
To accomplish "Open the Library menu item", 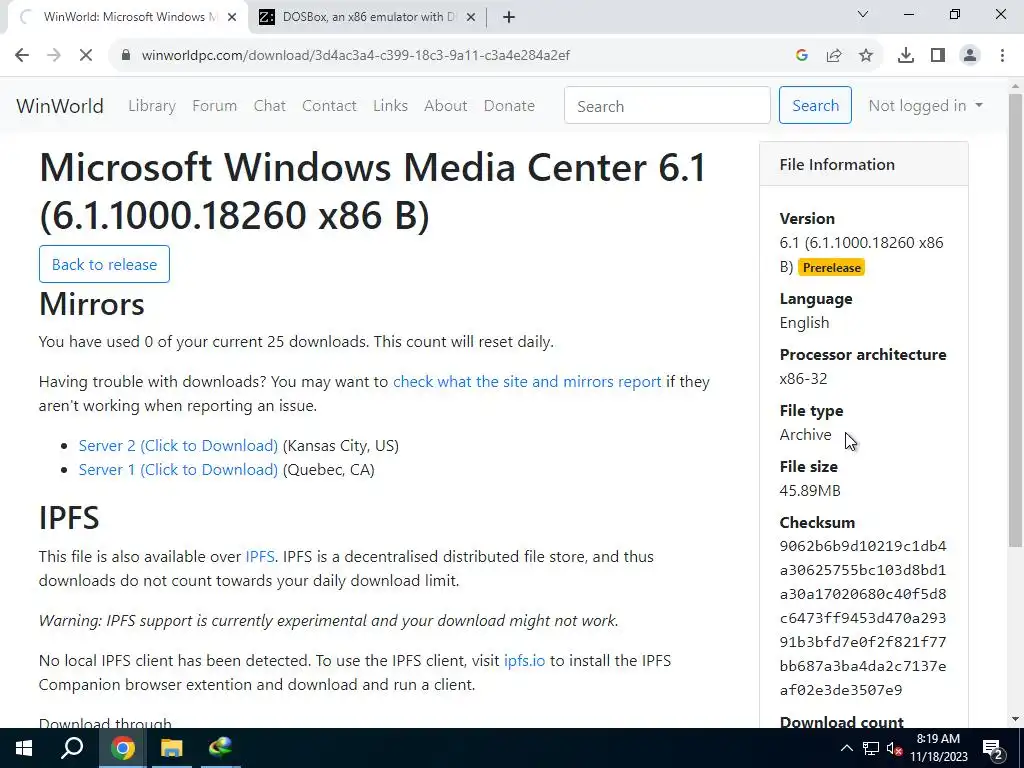I will coord(152,106).
